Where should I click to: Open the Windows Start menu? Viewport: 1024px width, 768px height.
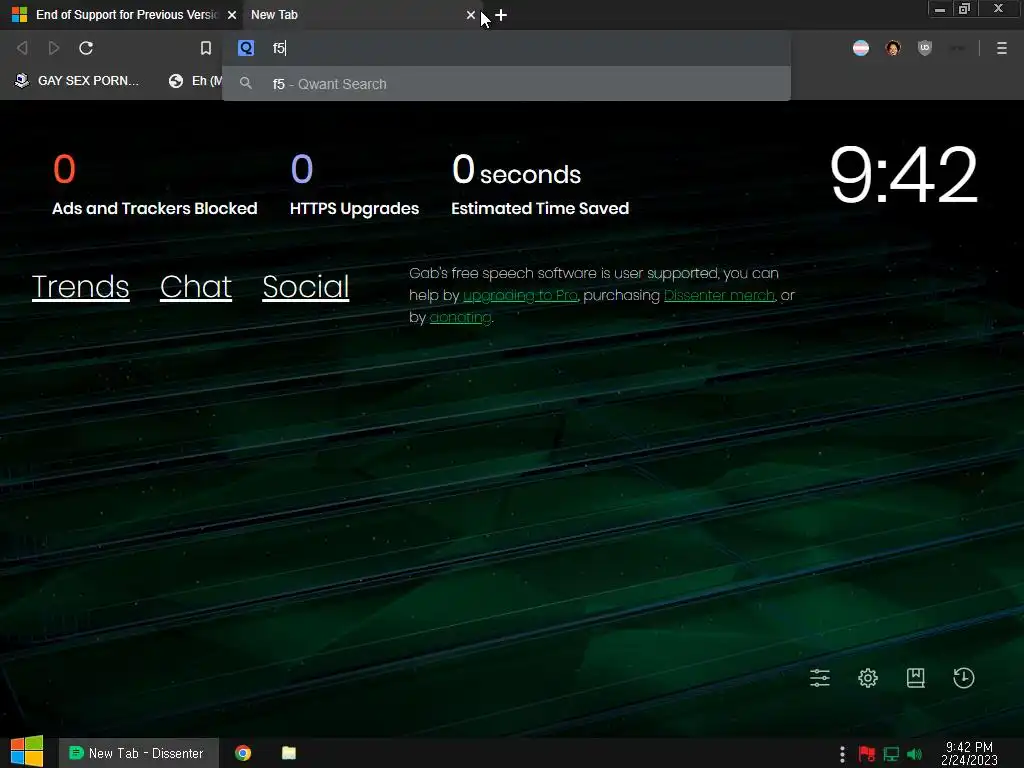(27, 752)
